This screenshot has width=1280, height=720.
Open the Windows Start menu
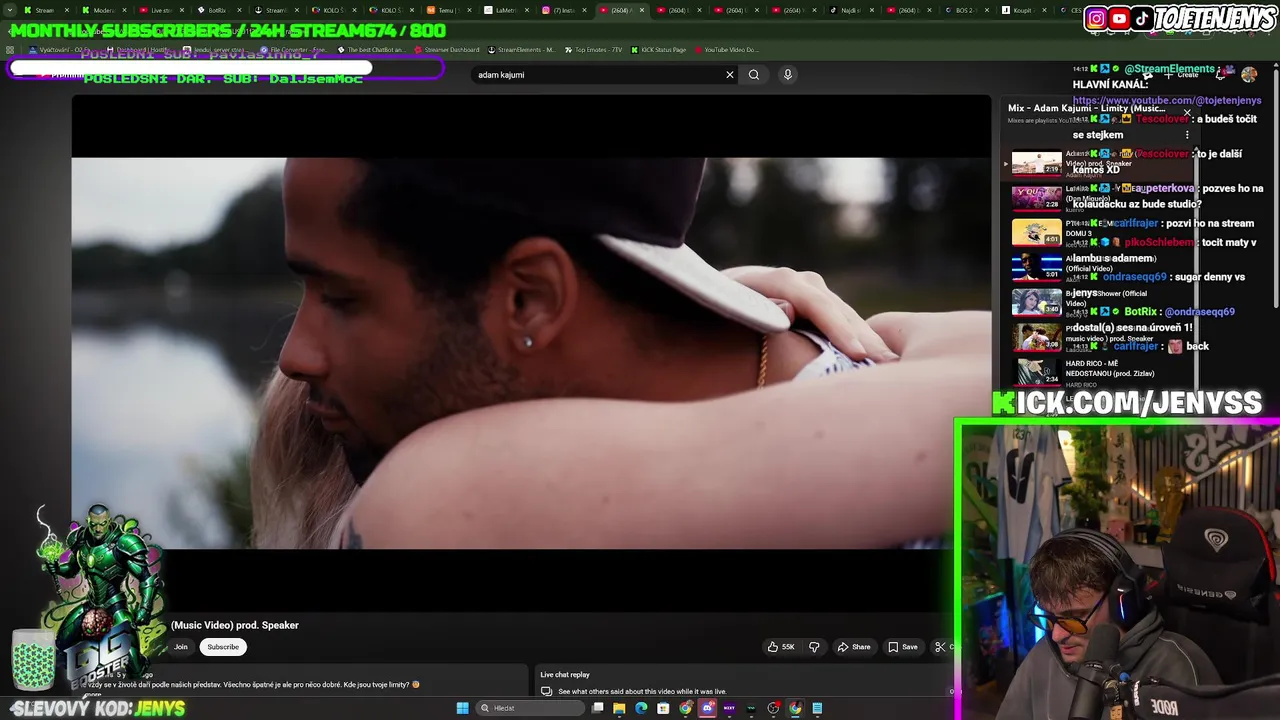click(462, 708)
